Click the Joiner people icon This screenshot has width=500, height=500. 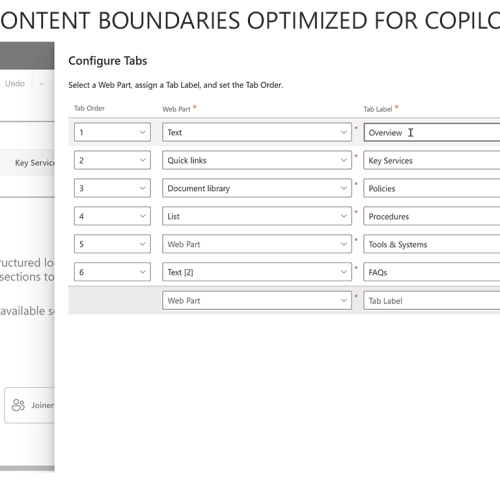[18, 405]
